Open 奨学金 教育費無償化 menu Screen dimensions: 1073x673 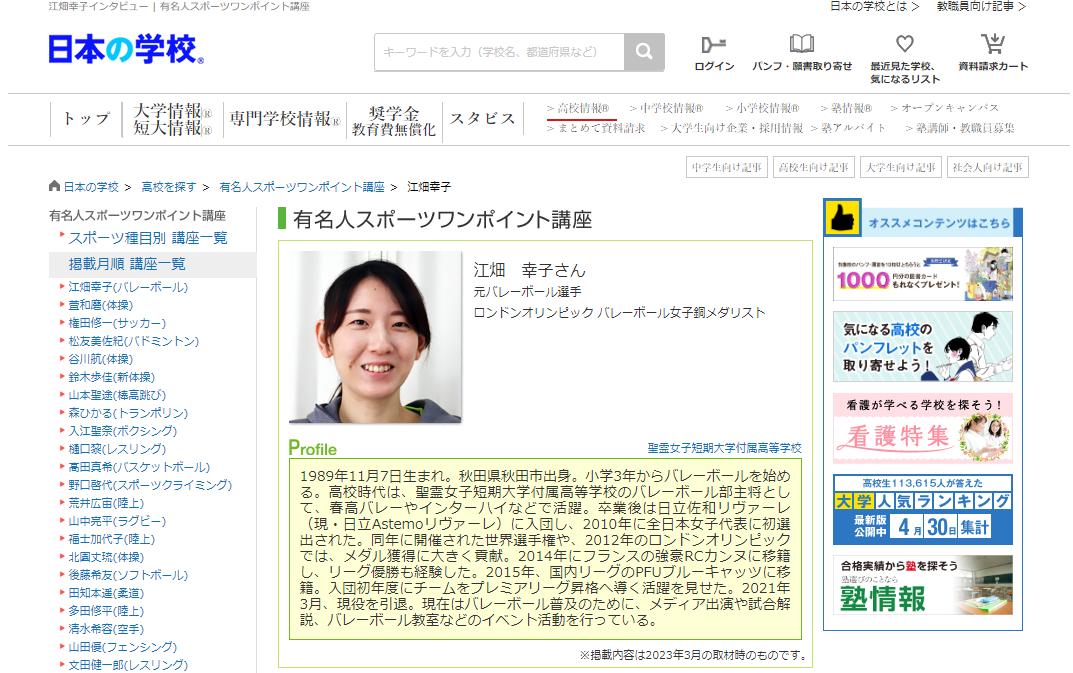point(393,120)
